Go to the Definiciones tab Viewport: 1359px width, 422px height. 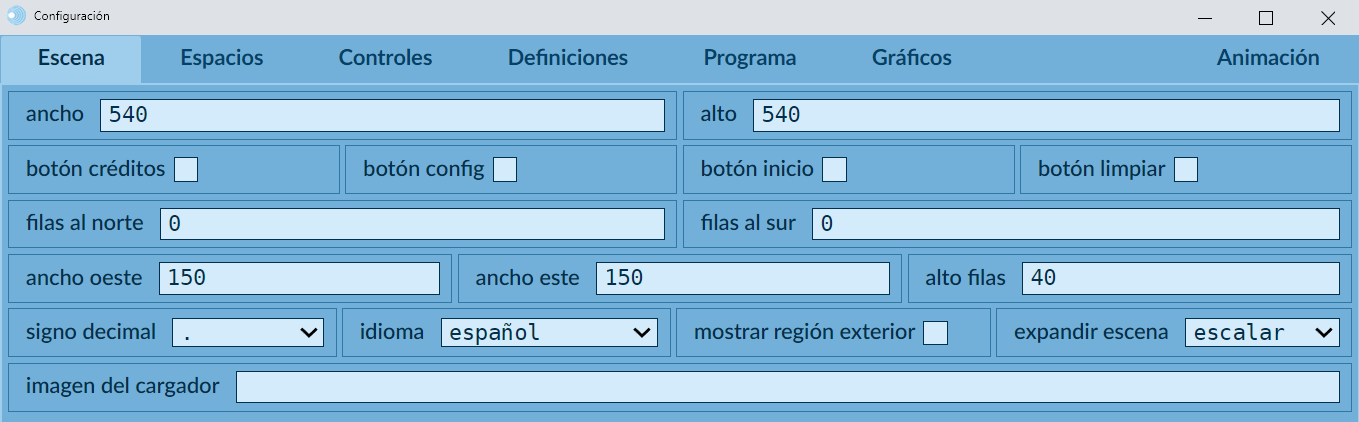click(x=568, y=58)
